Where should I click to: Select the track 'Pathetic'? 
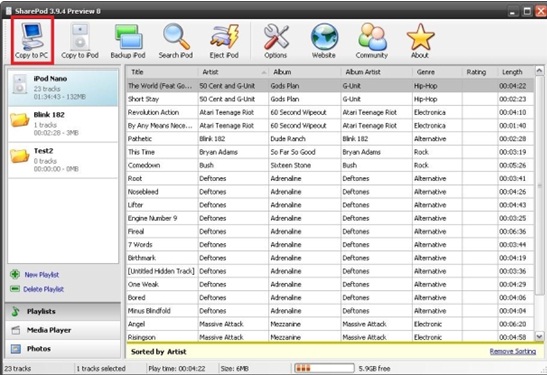(x=330, y=139)
